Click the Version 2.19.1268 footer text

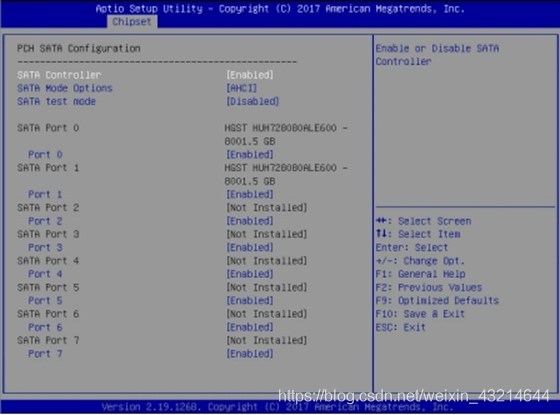278,407
